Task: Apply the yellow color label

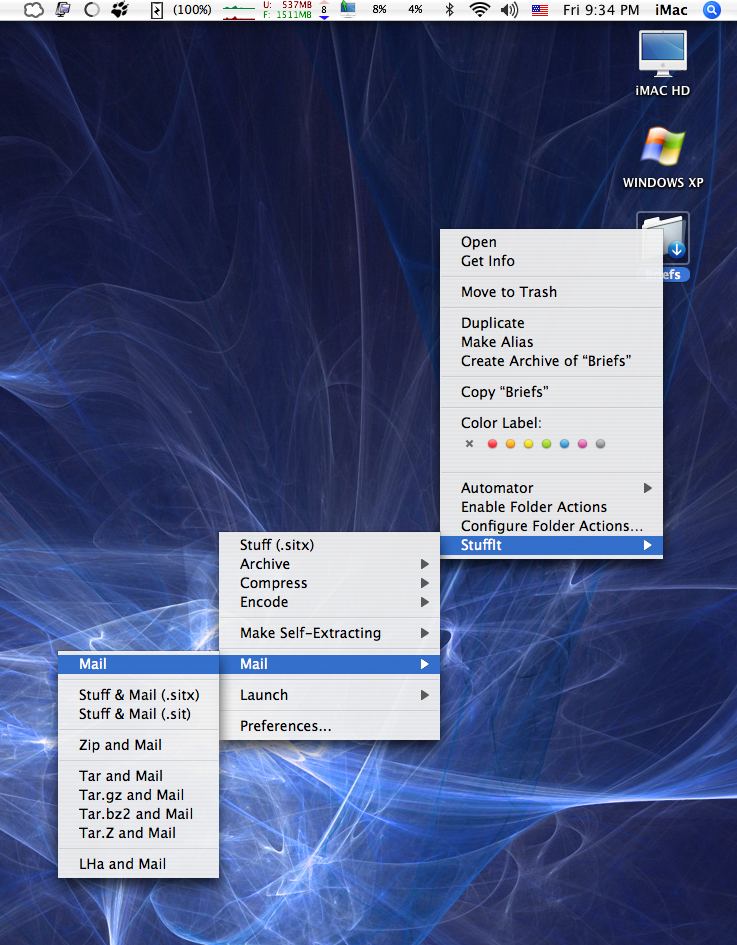Action: tap(528, 444)
